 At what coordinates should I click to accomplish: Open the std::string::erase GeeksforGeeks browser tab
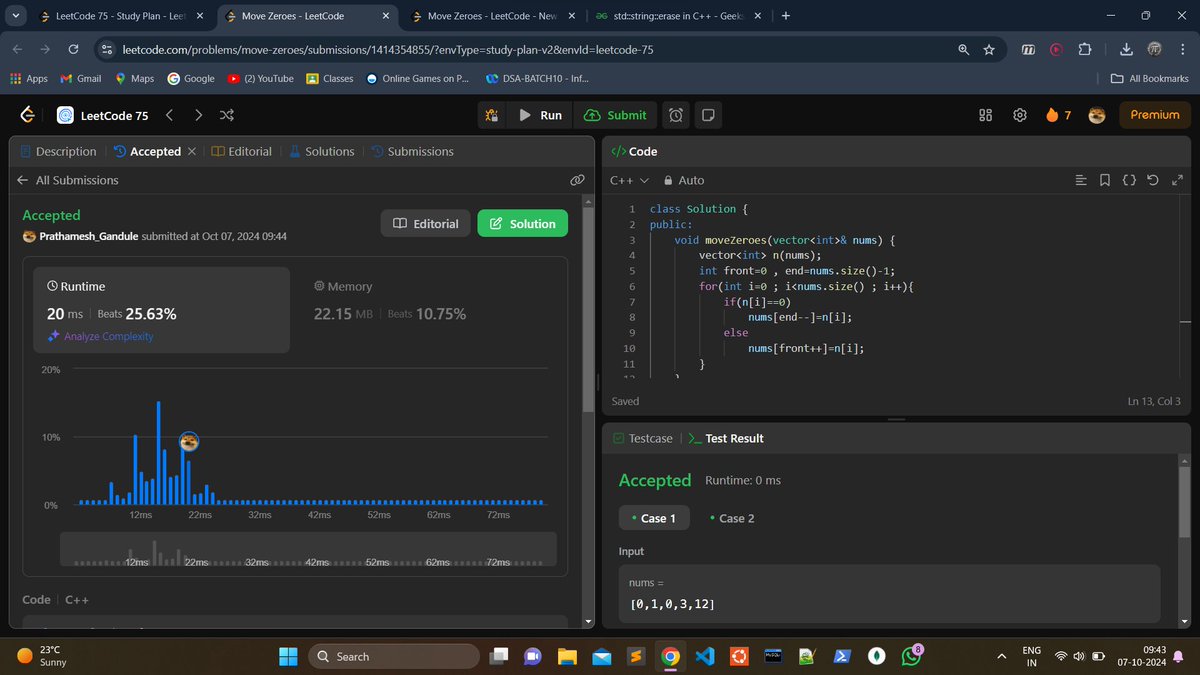tap(676, 16)
